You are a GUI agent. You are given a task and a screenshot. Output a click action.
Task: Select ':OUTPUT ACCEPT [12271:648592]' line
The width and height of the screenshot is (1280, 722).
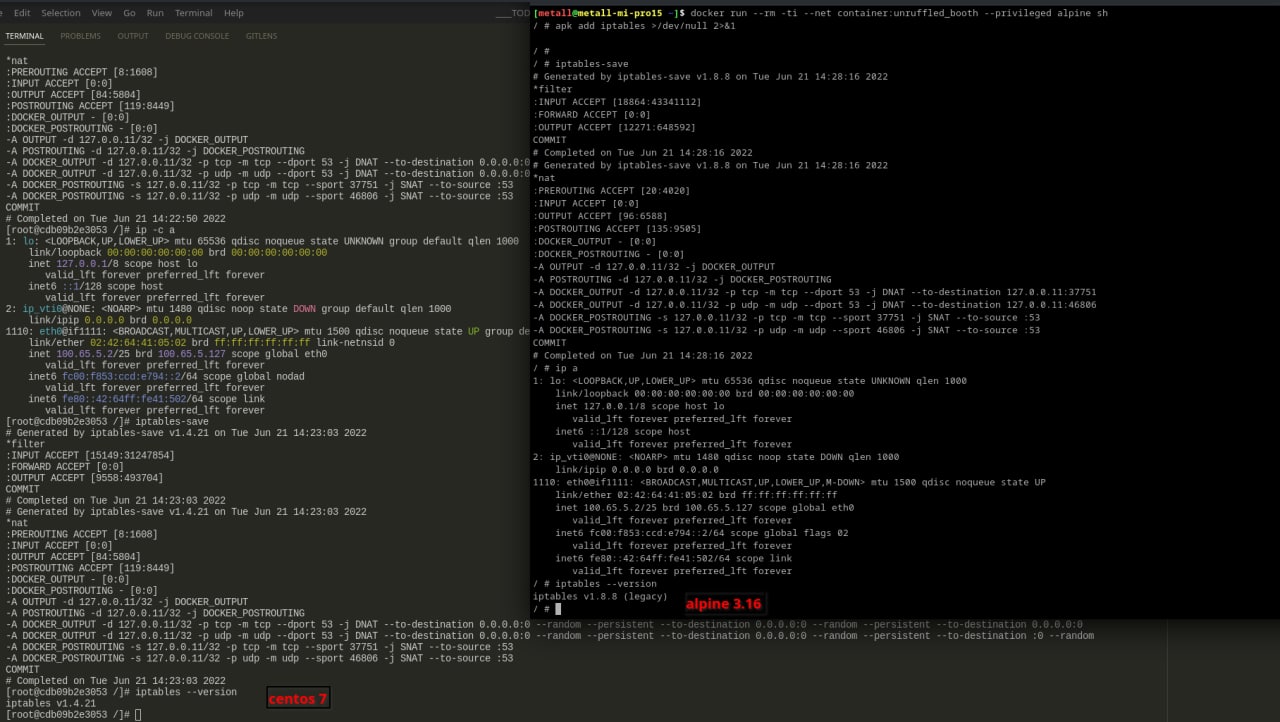coord(615,127)
